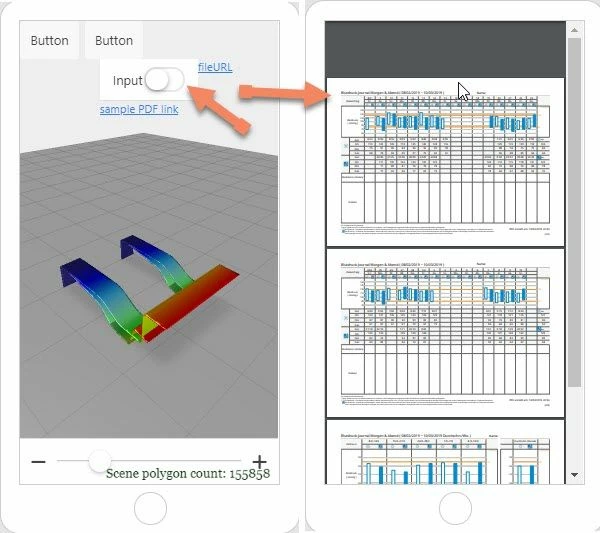The width and height of the screenshot is (600, 533).
Task: Click the first PDF page in the viewer
Action: (x=445, y=162)
